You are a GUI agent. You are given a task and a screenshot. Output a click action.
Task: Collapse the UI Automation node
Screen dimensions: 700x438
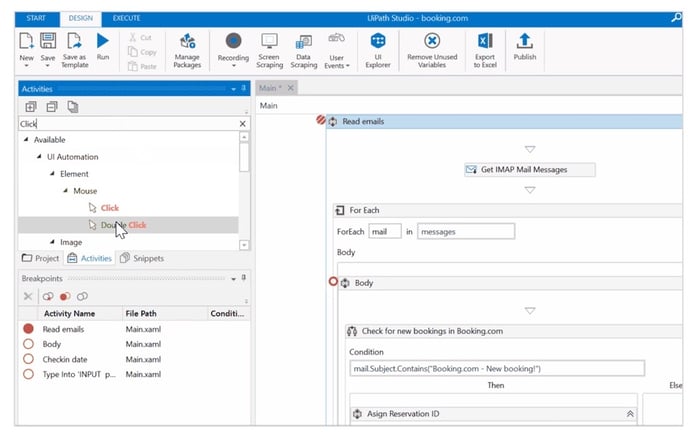(x=39, y=157)
